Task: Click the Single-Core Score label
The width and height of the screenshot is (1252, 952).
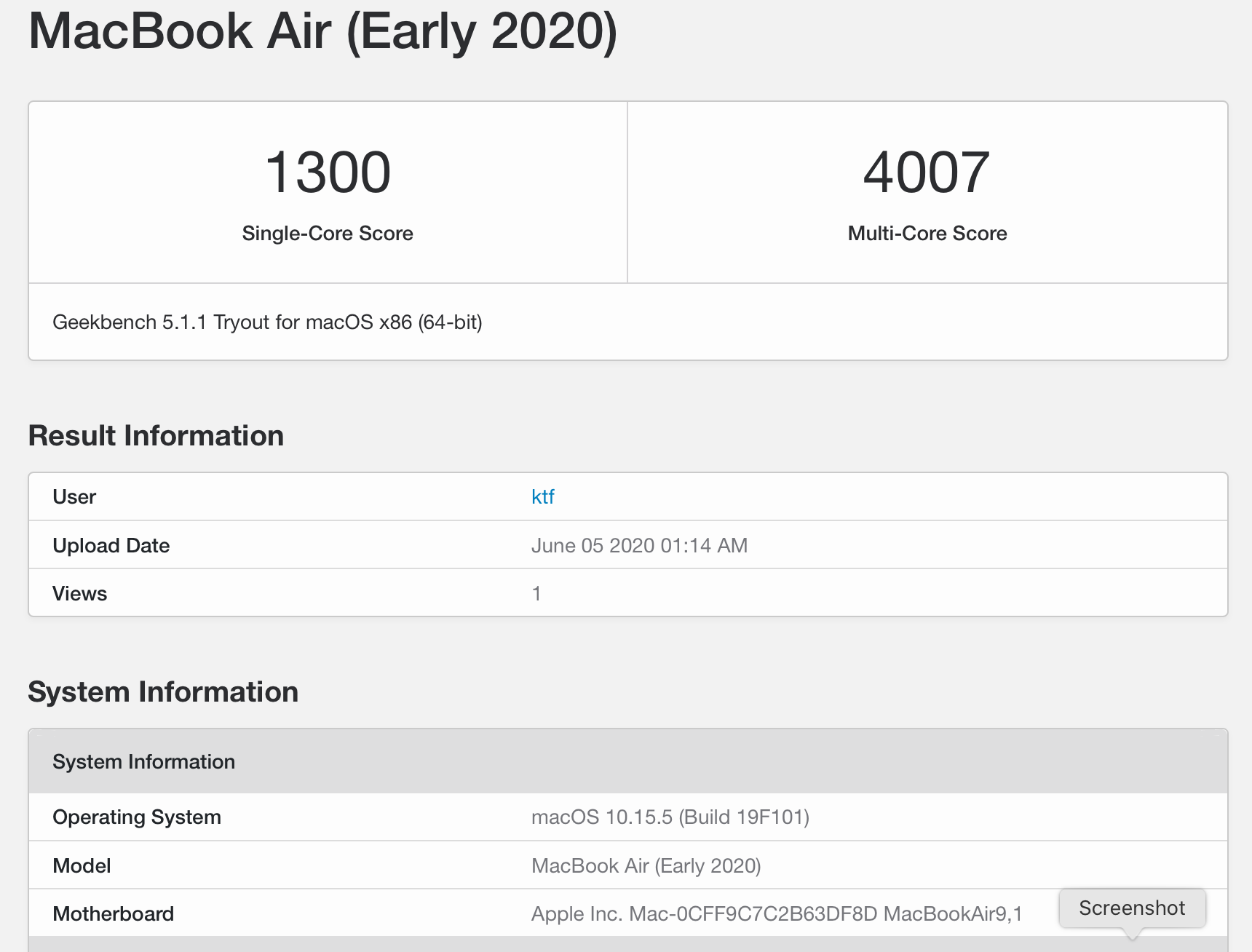Action: [x=328, y=234]
